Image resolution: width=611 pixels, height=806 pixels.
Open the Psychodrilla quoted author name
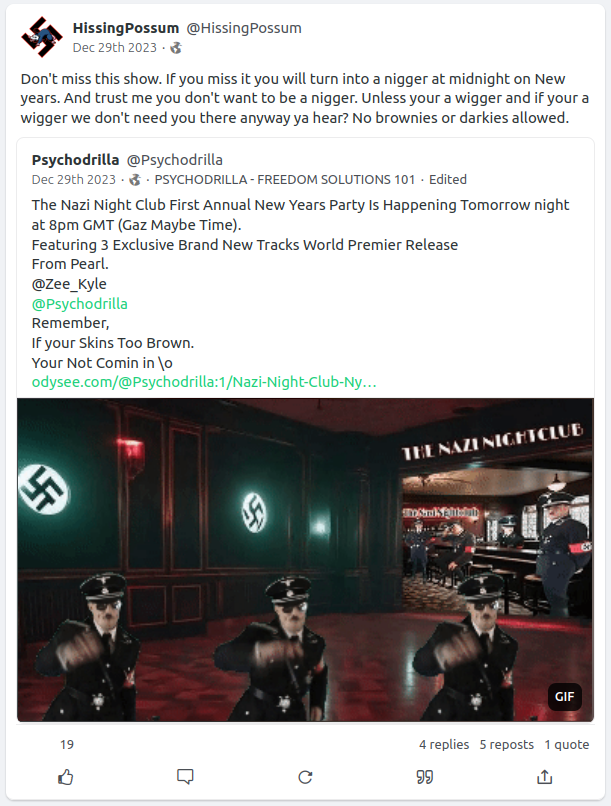75,160
